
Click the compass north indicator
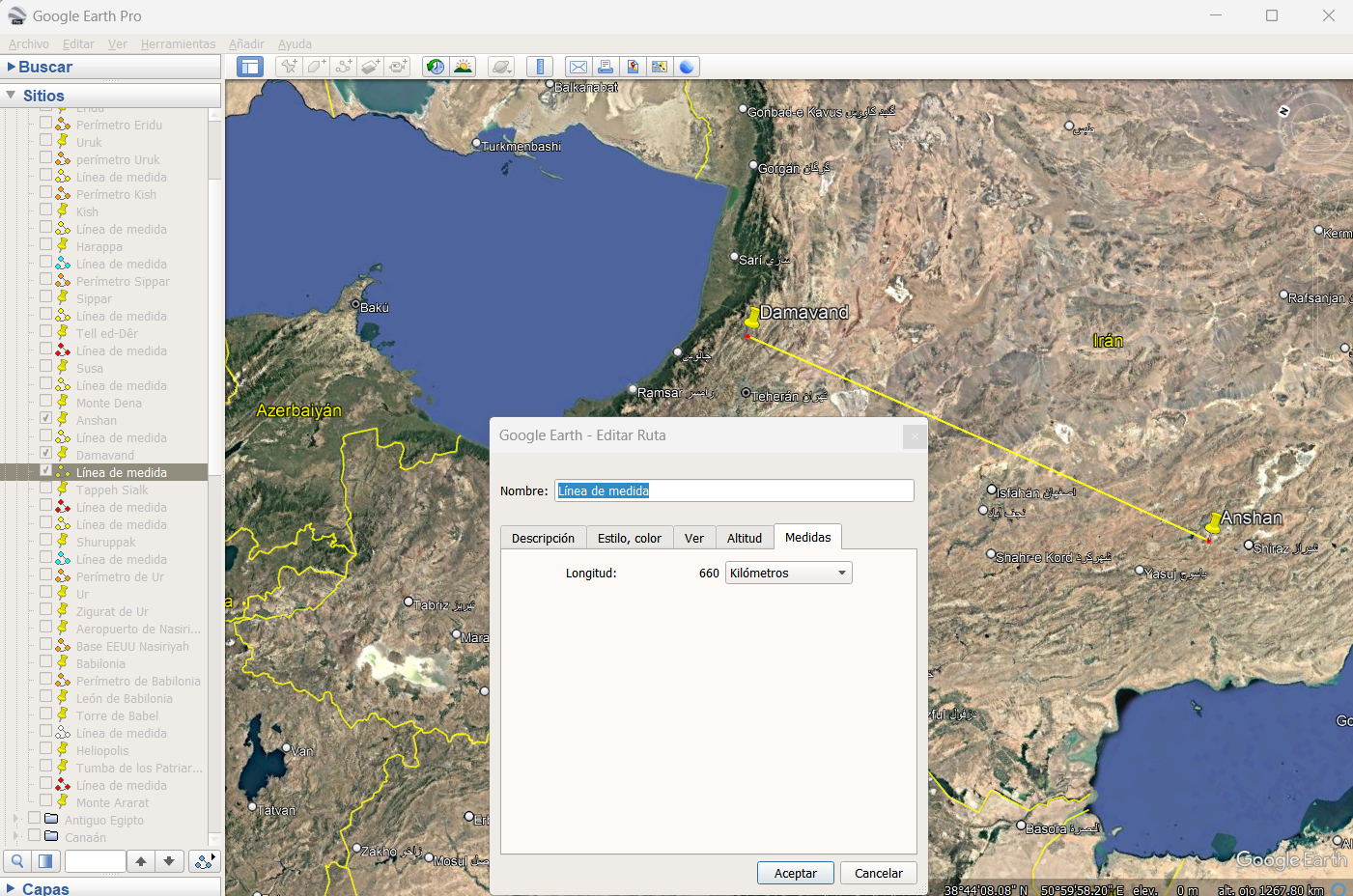(1283, 111)
